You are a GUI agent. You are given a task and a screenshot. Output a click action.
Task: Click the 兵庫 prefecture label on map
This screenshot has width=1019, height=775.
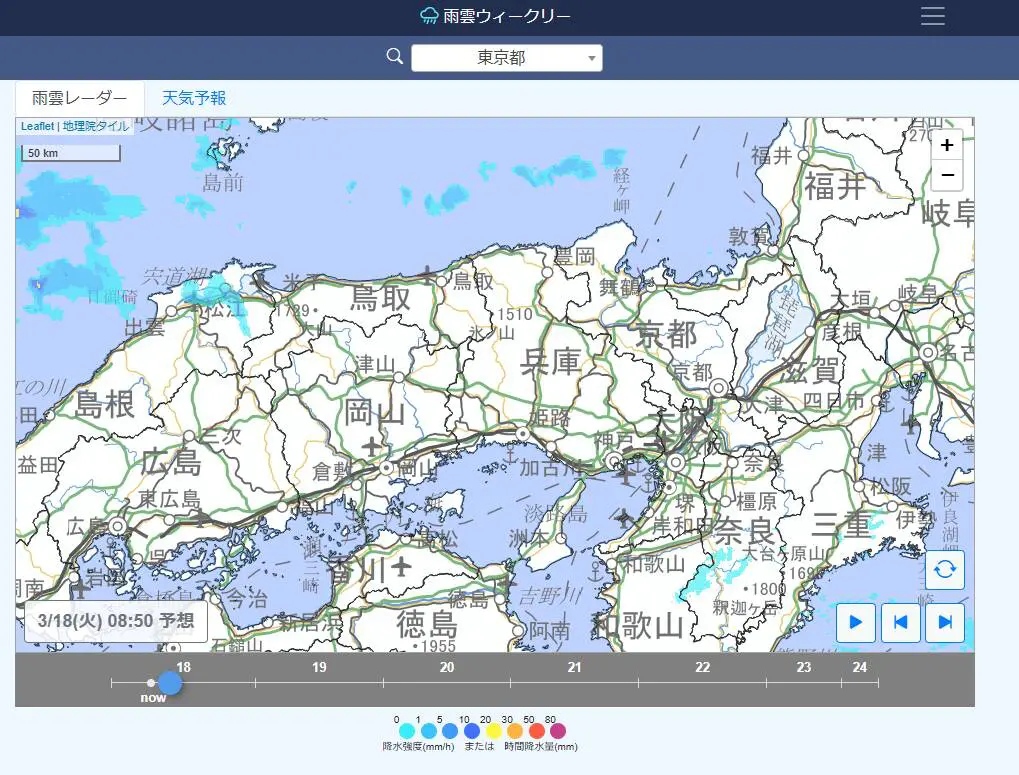point(550,361)
